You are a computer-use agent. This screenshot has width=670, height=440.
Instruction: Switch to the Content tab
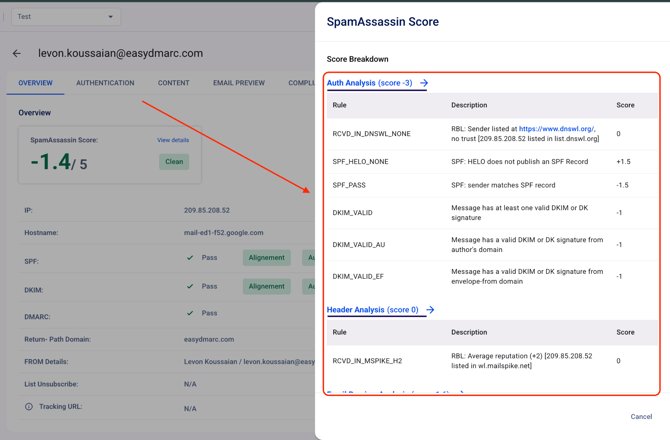(173, 83)
